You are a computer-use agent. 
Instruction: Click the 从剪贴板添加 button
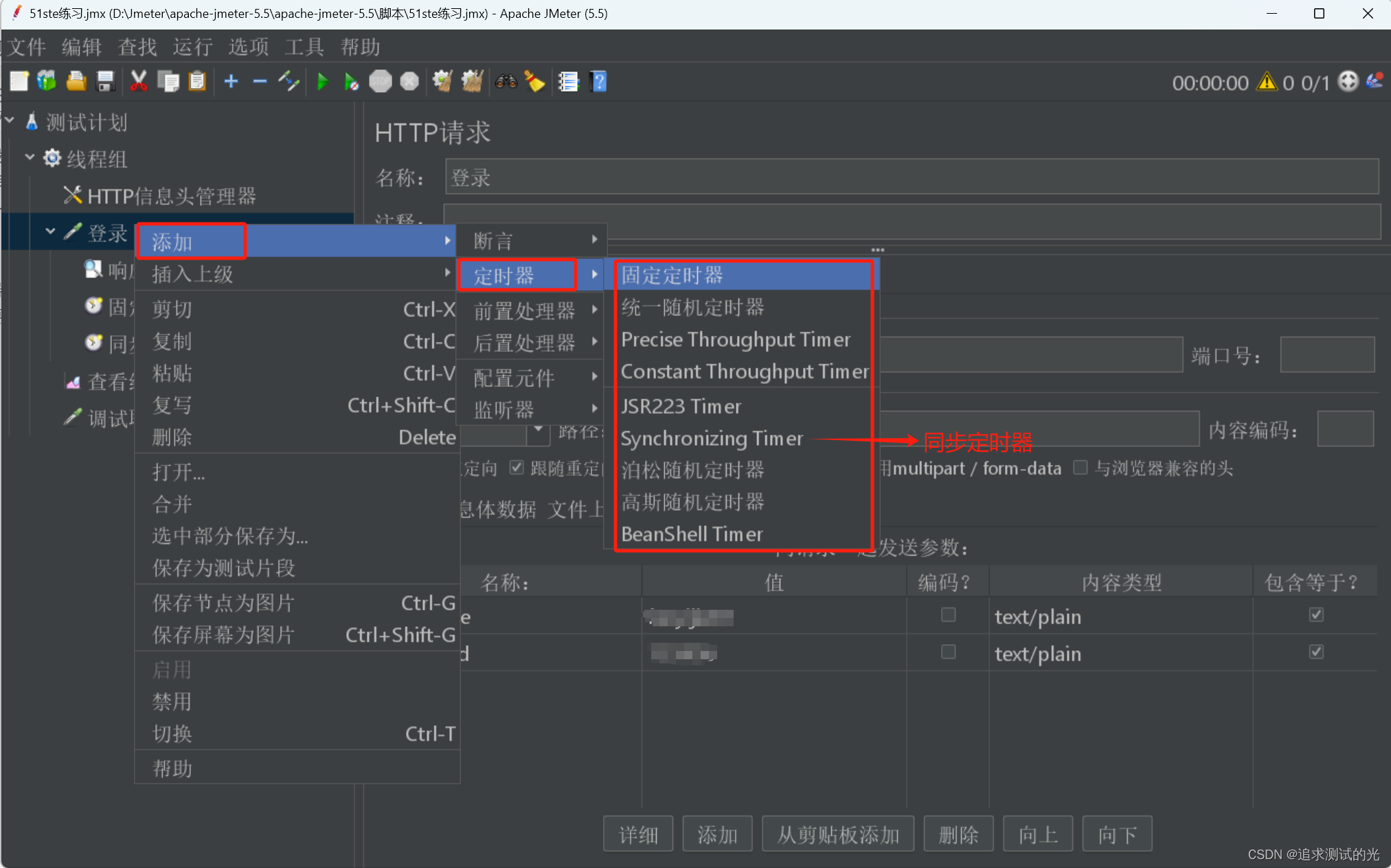(838, 834)
